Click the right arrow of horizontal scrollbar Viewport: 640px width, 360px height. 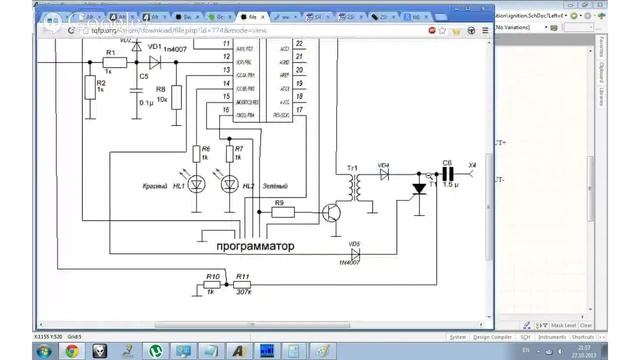(x=481, y=325)
